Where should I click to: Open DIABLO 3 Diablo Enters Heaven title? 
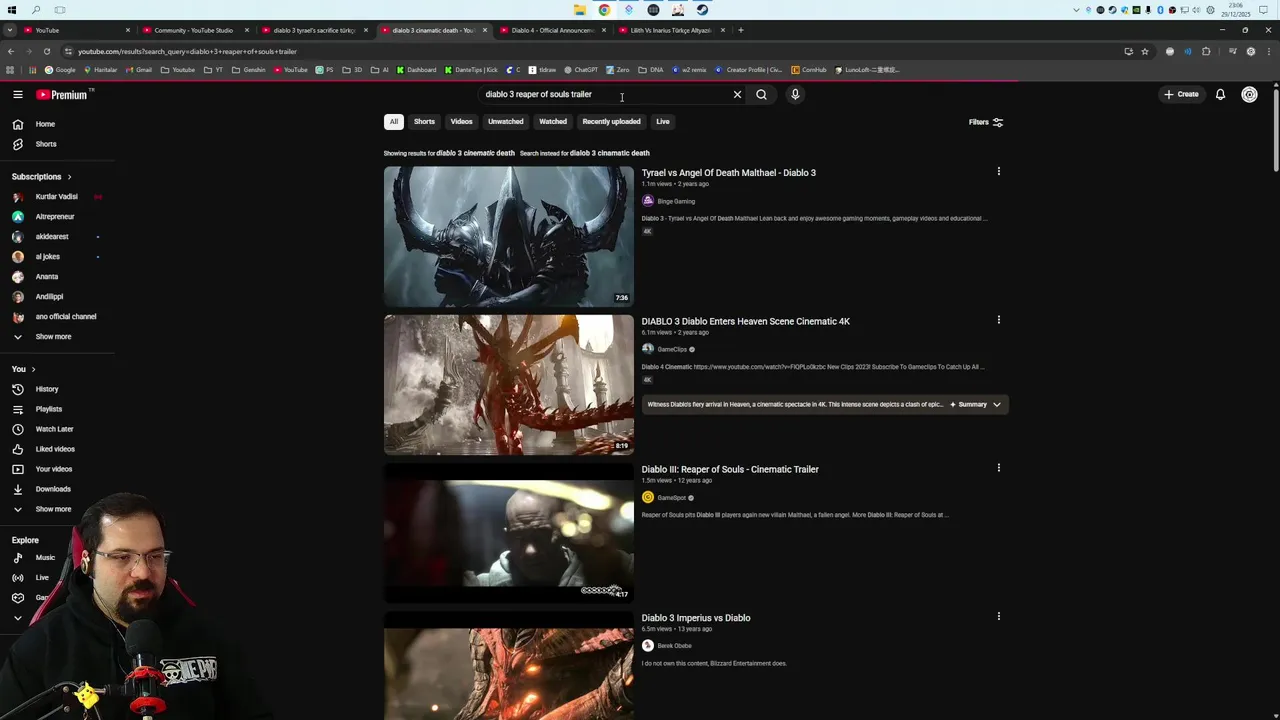tap(745, 322)
